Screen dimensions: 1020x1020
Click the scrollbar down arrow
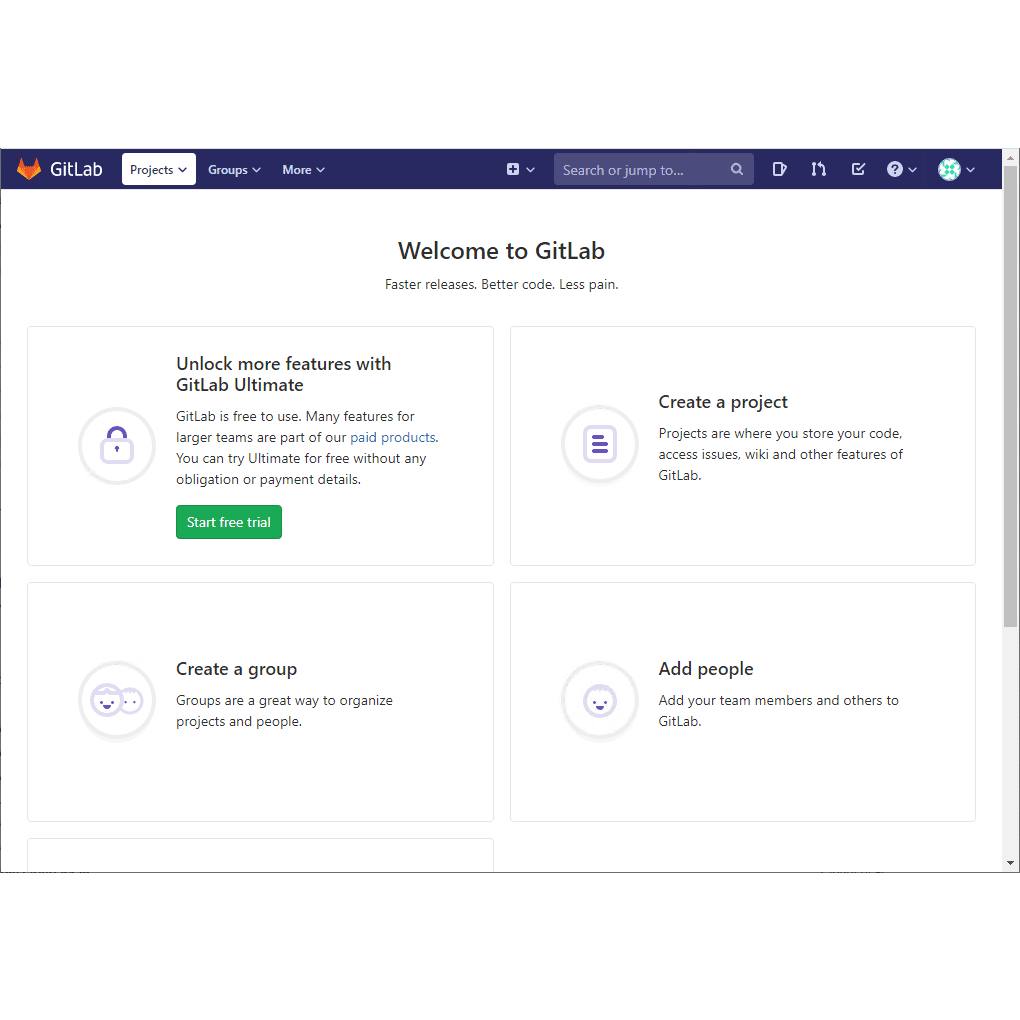1010,863
